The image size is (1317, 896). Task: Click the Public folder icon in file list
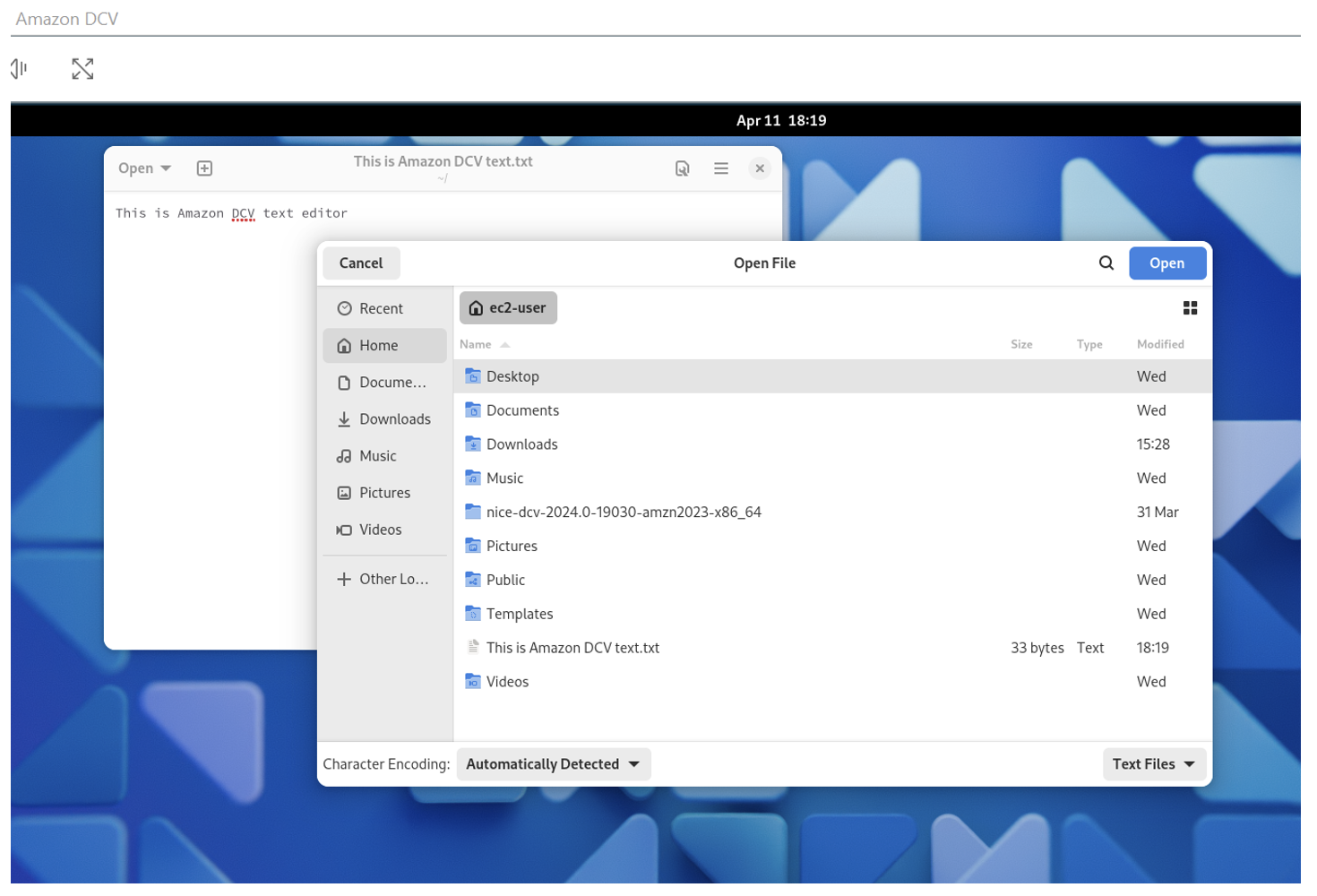pyautogui.click(x=473, y=580)
